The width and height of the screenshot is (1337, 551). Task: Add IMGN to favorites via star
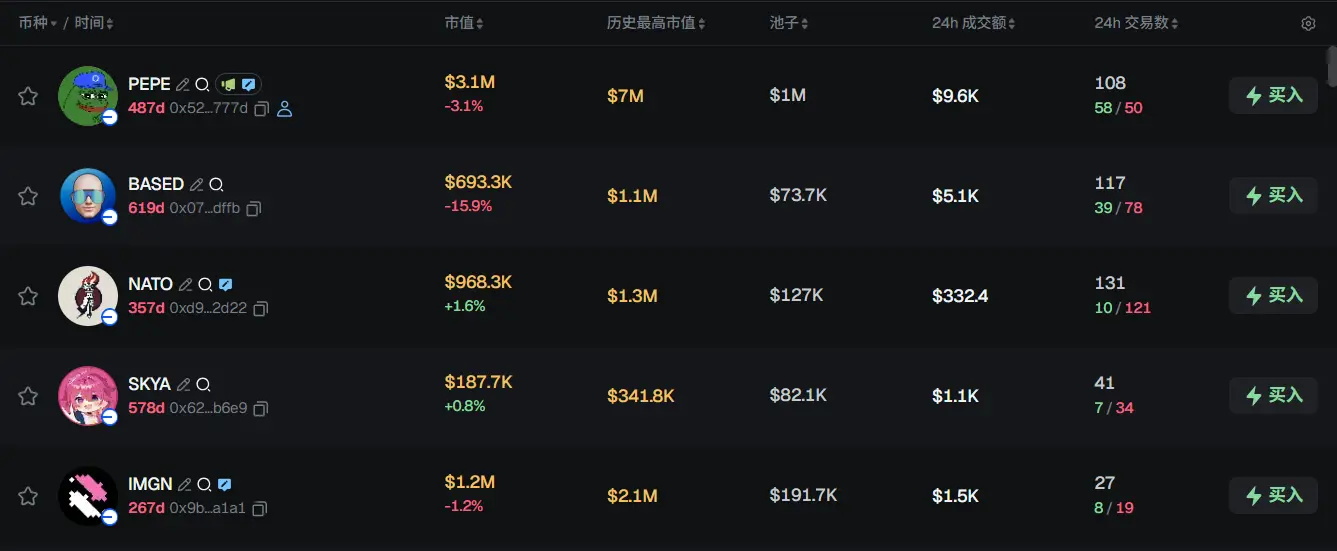28,496
